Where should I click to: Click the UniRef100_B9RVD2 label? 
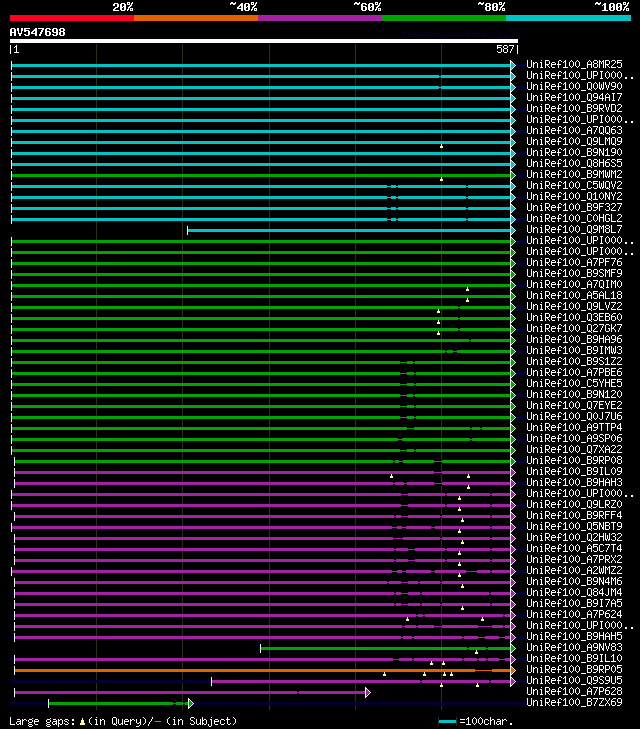[x=574, y=108]
